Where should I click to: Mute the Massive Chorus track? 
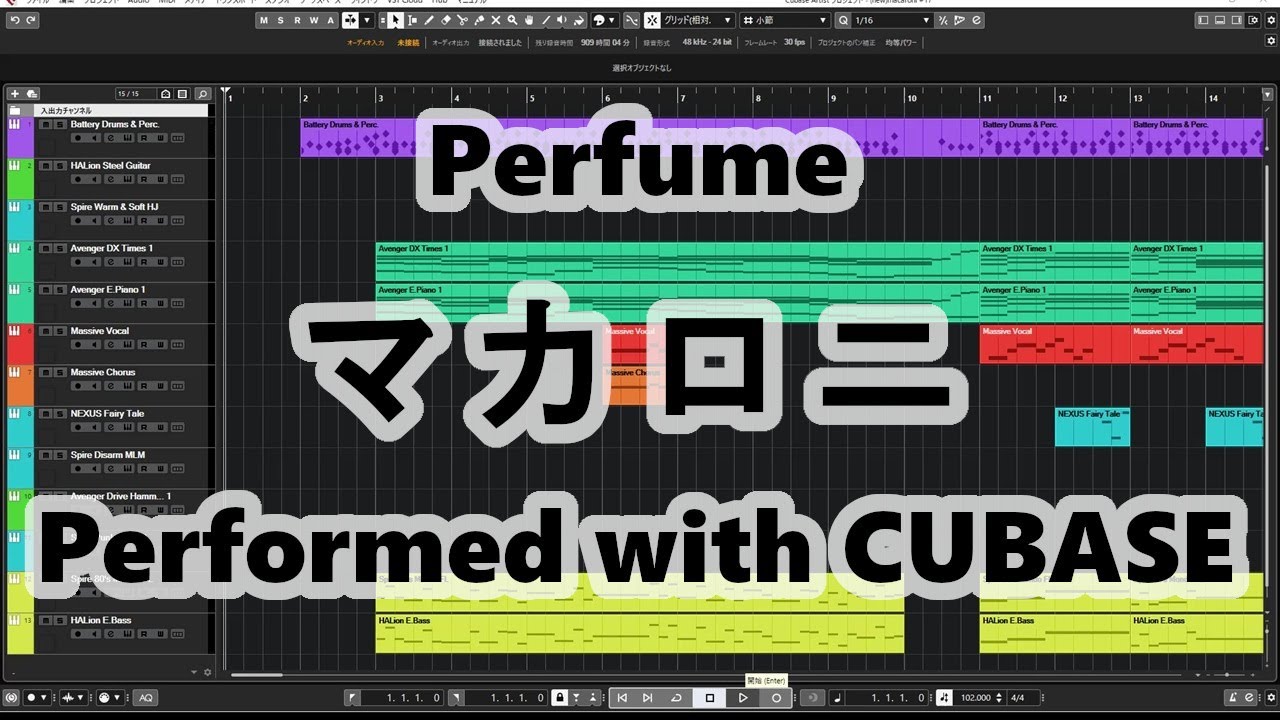(45, 373)
